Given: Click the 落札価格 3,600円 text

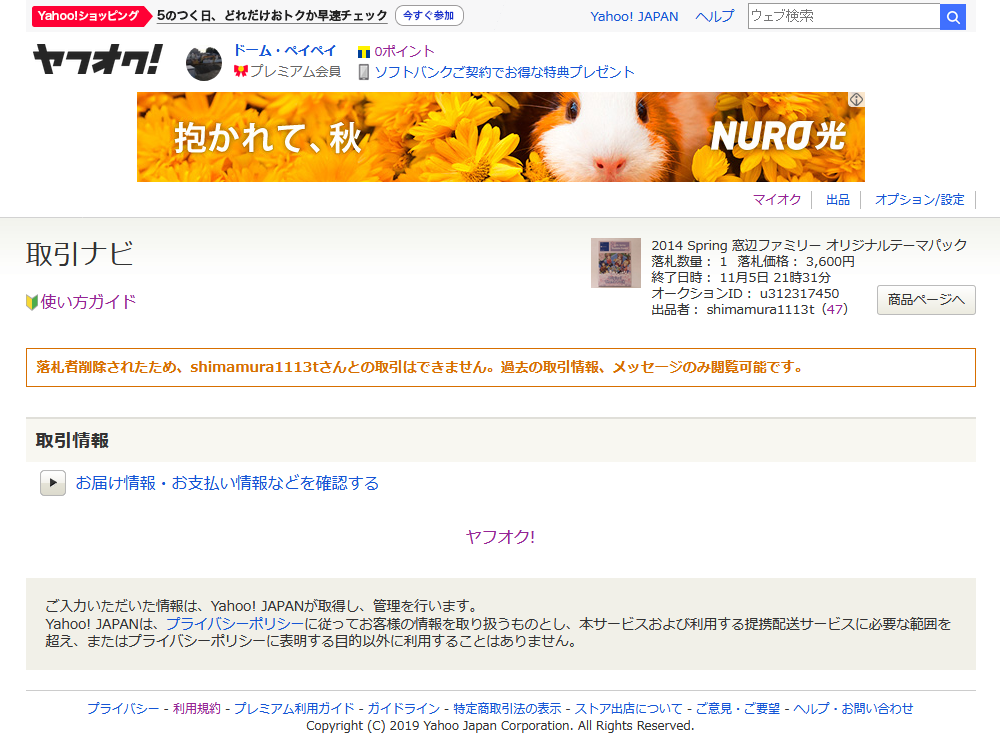Looking at the screenshot, I should click(796, 262).
